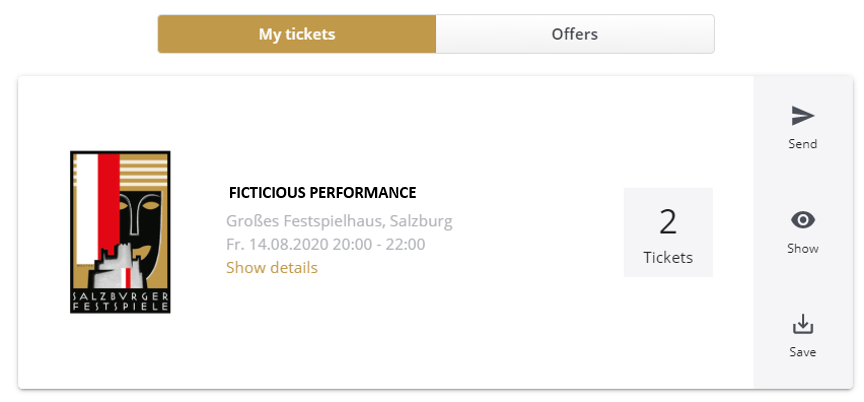
Task: Click the Send text label
Action: (803, 144)
